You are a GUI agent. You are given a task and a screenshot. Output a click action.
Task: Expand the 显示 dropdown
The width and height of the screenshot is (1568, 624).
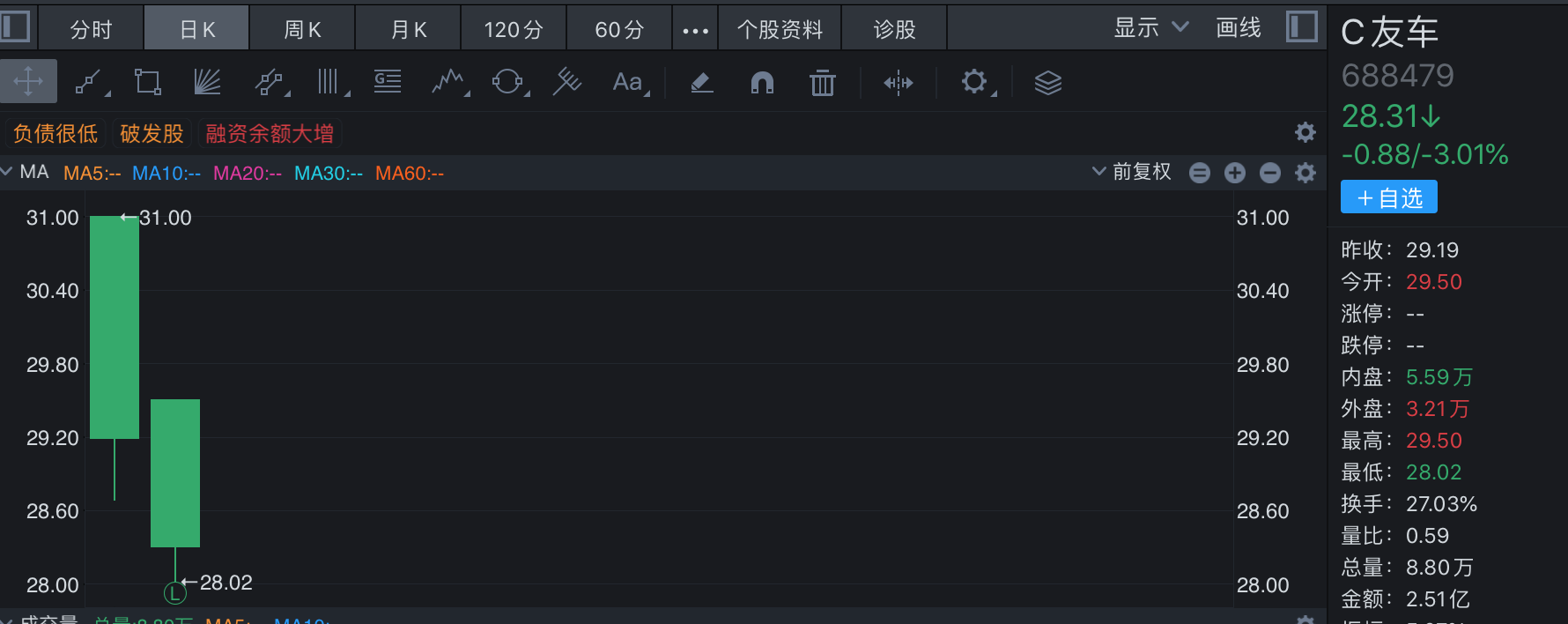1151,28
